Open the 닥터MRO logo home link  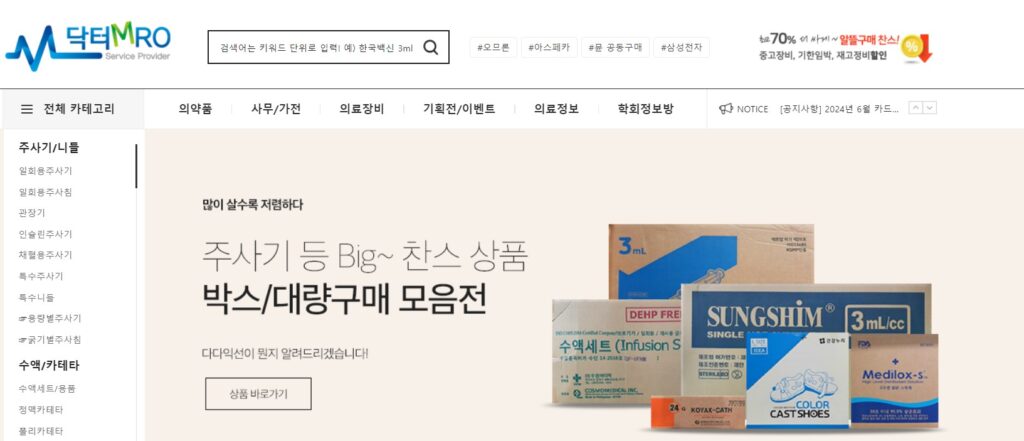click(x=88, y=46)
